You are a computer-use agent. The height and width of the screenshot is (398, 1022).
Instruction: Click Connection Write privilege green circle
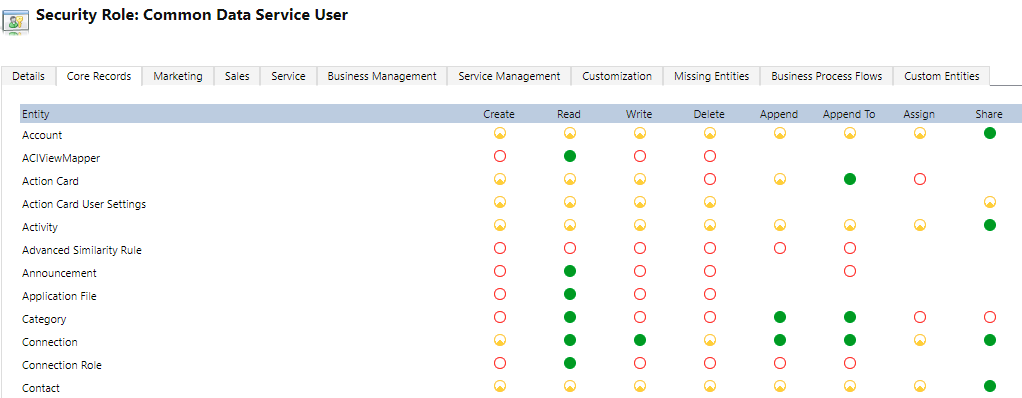click(x=639, y=340)
